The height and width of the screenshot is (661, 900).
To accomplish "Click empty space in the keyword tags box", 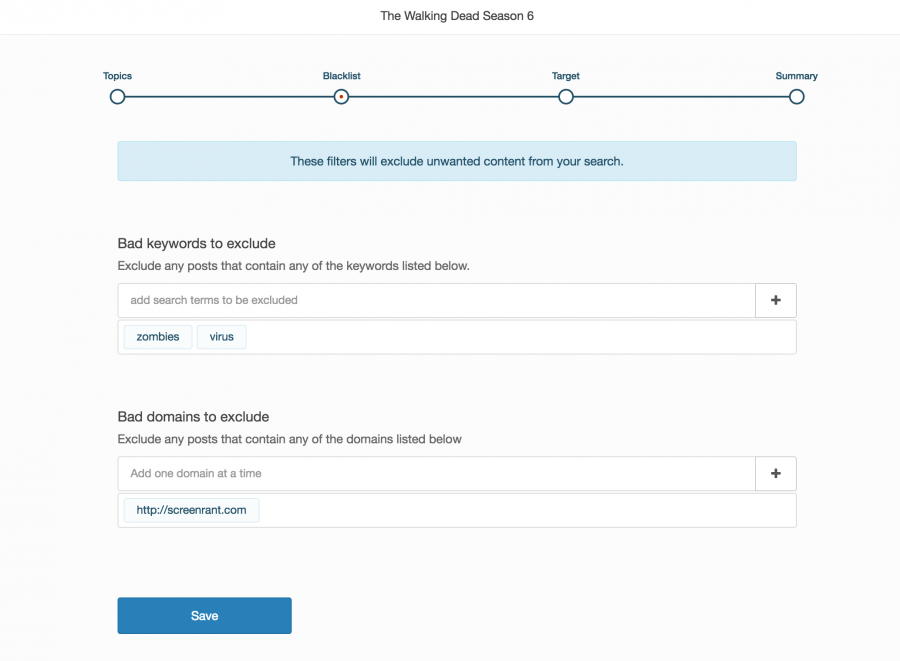I will click(520, 338).
